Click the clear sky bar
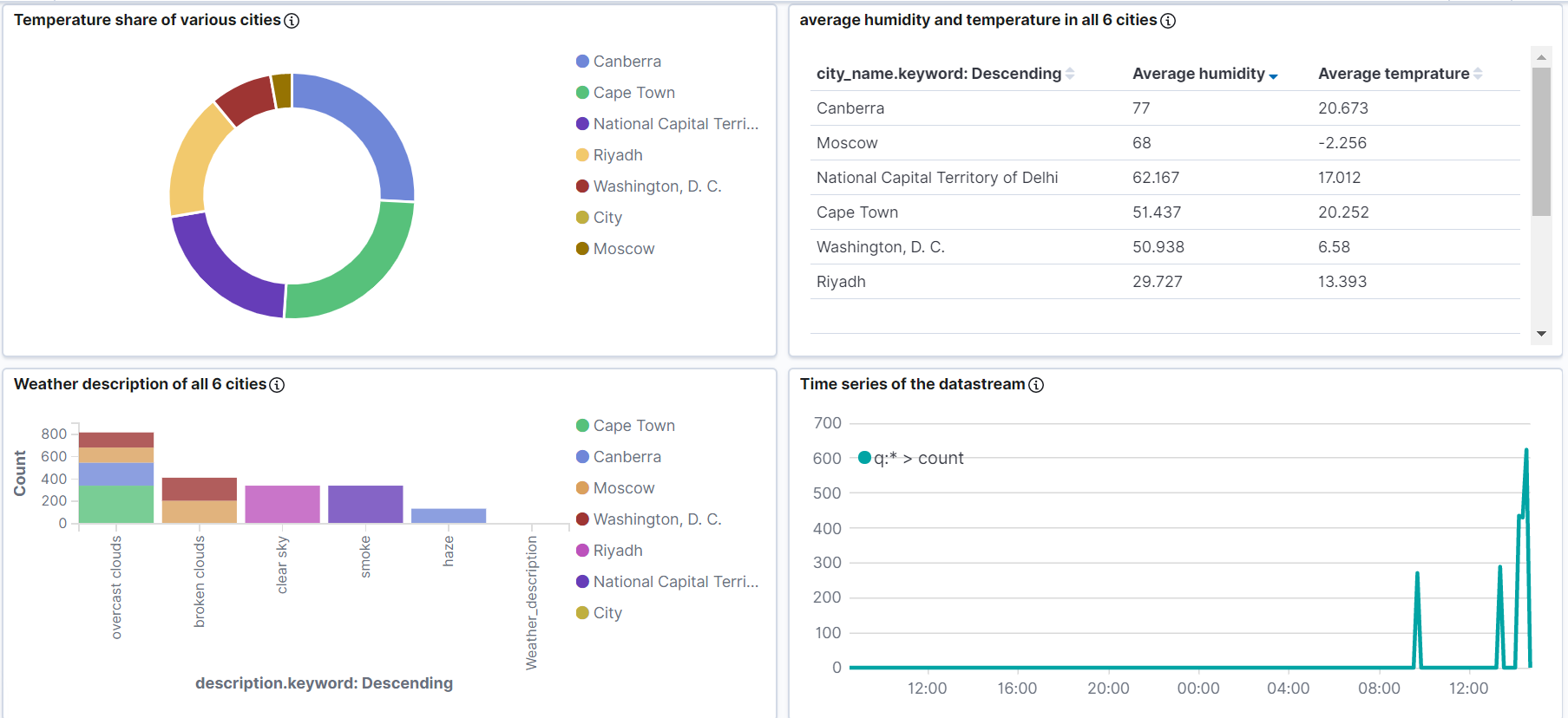This screenshot has width=1568, height=718. pos(283,505)
